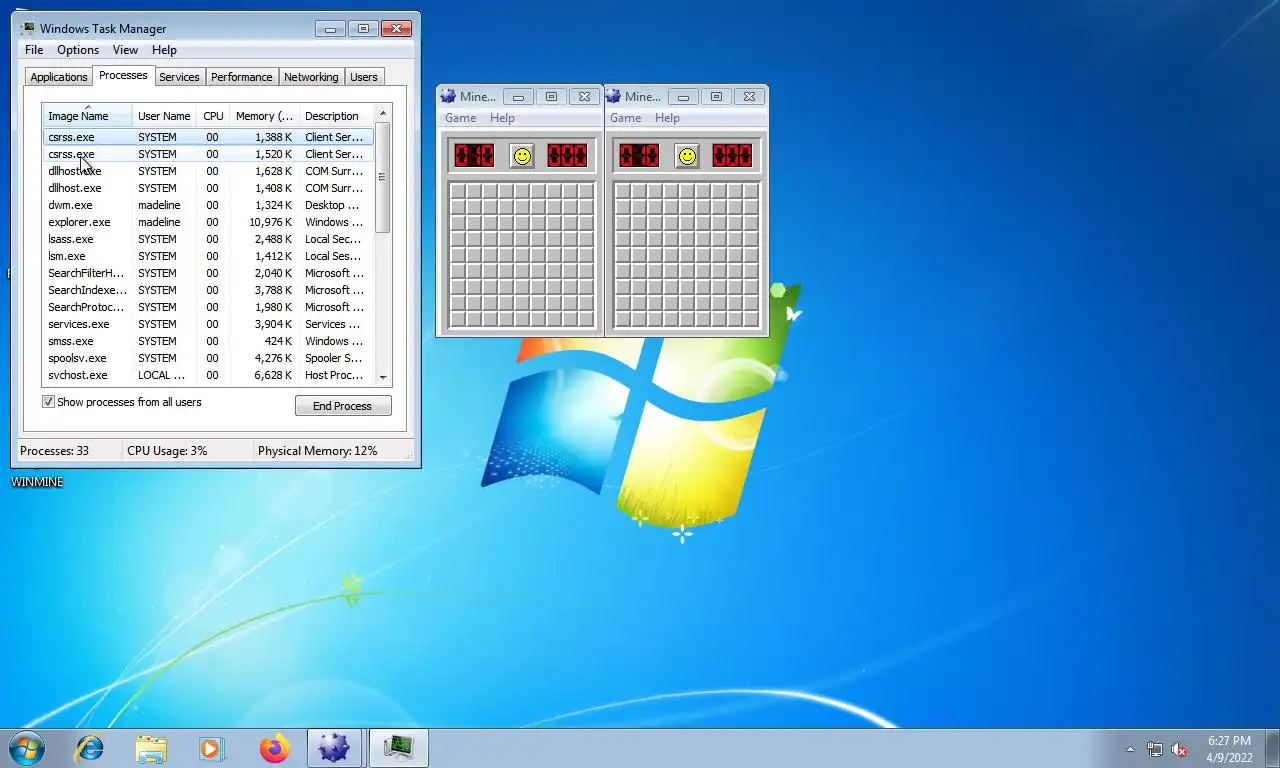The image size is (1280, 768).
Task: Sort by User Name column header
Action: pos(164,116)
